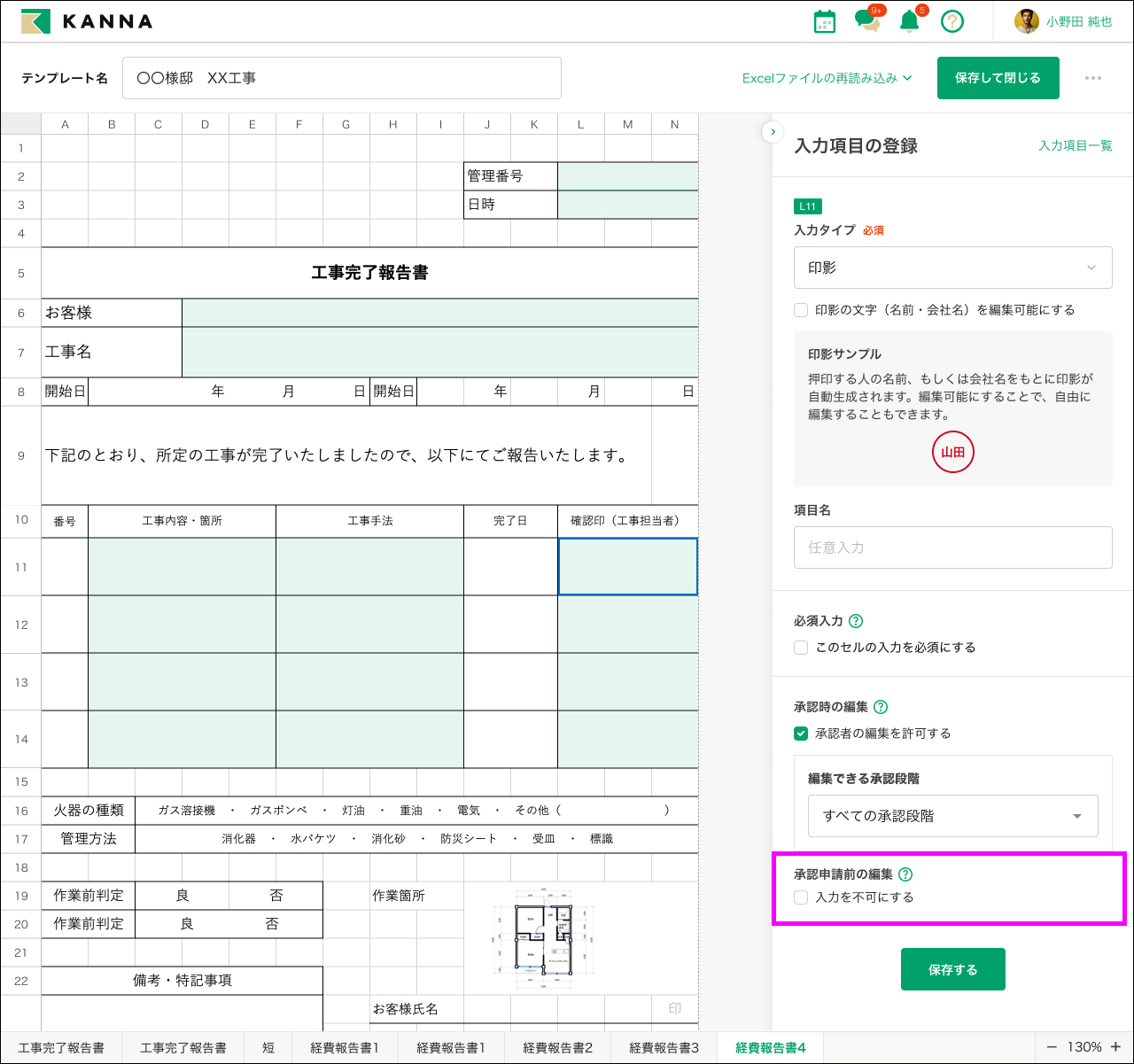Image resolution: width=1134 pixels, height=1064 pixels.
Task: Open the chat messages icon
Action: (x=866, y=22)
